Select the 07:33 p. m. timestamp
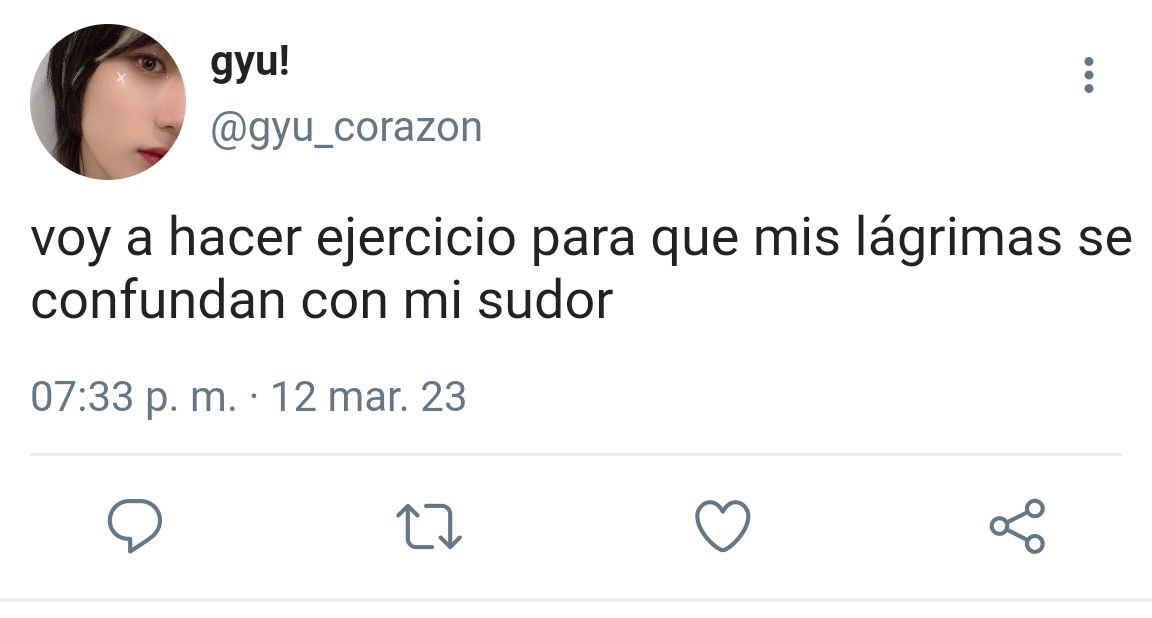 tap(134, 398)
